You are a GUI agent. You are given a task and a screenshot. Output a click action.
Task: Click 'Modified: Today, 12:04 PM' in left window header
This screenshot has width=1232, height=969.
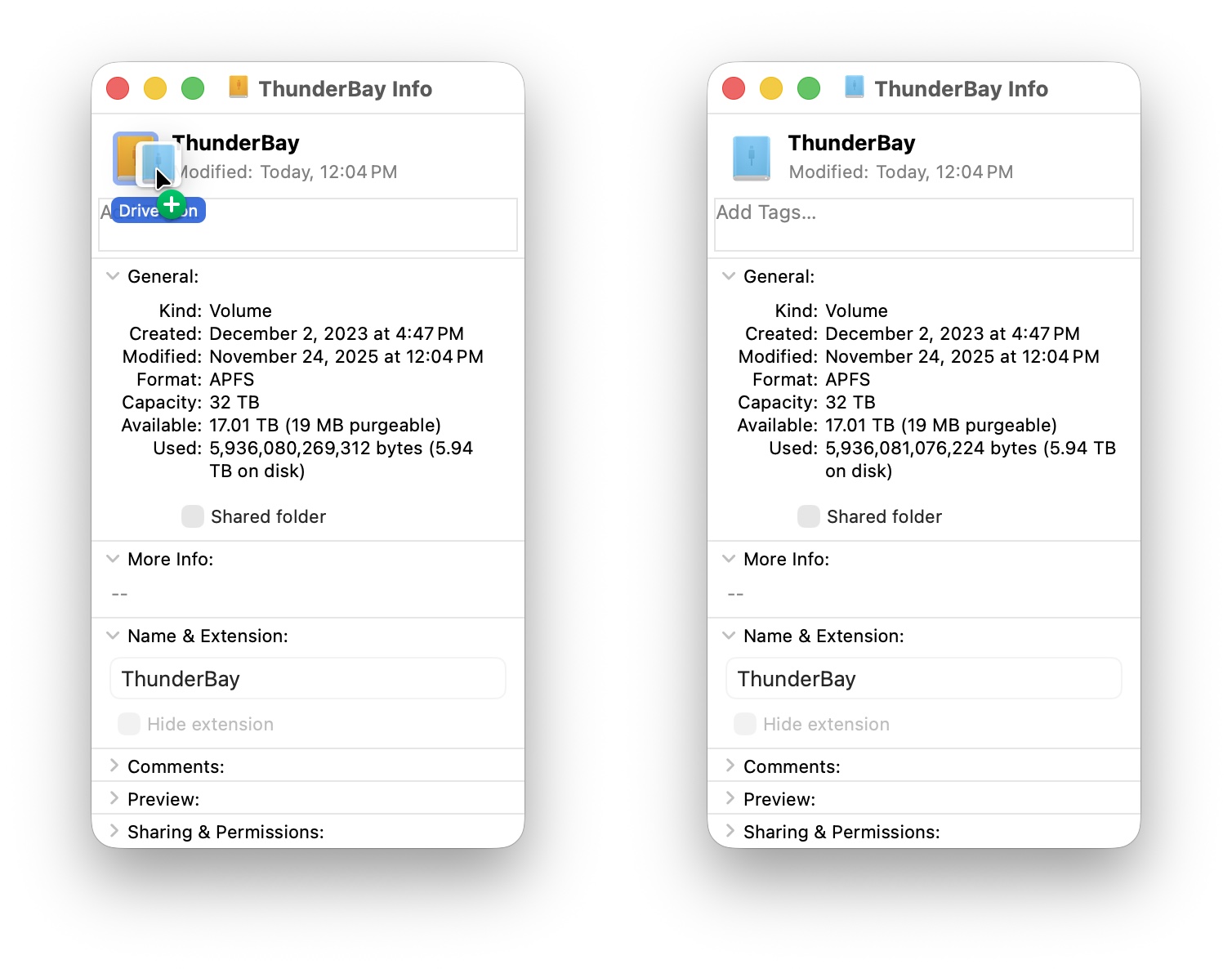(x=288, y=172)
